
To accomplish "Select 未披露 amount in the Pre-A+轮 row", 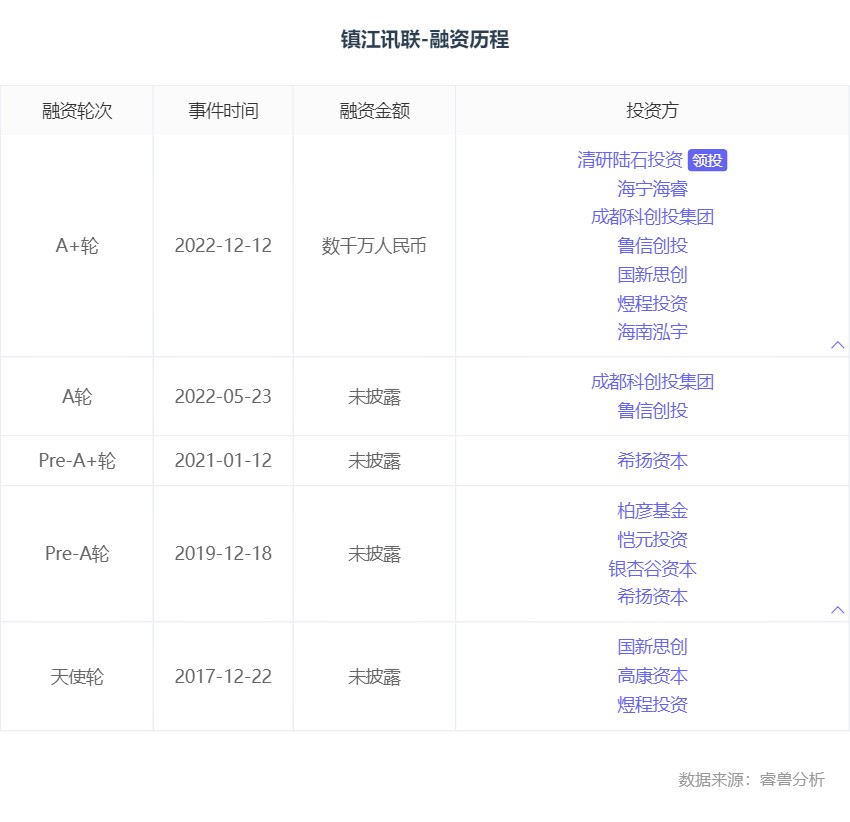I will [x=375, y=461].
